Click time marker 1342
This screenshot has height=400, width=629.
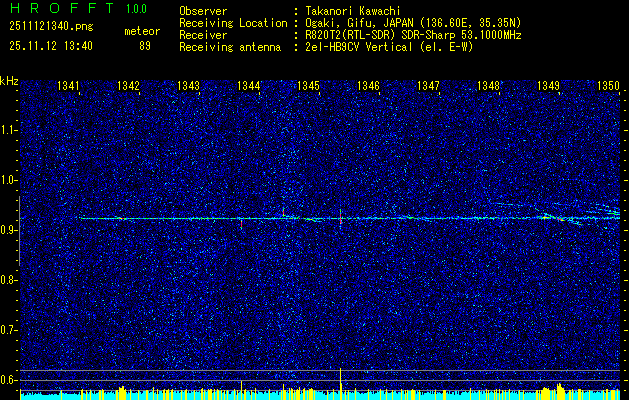click(x=128, y=85)
